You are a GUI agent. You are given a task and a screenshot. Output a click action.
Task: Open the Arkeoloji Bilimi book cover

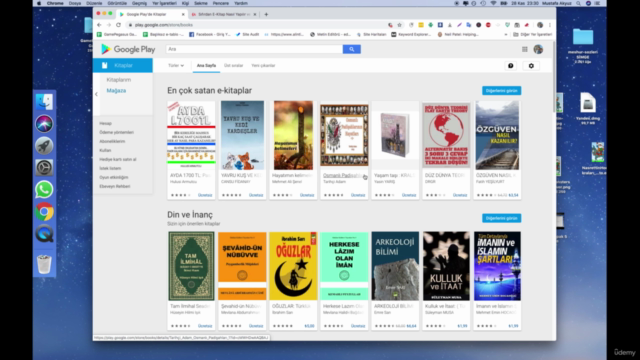pyautogui.click(x=395, y=266)
